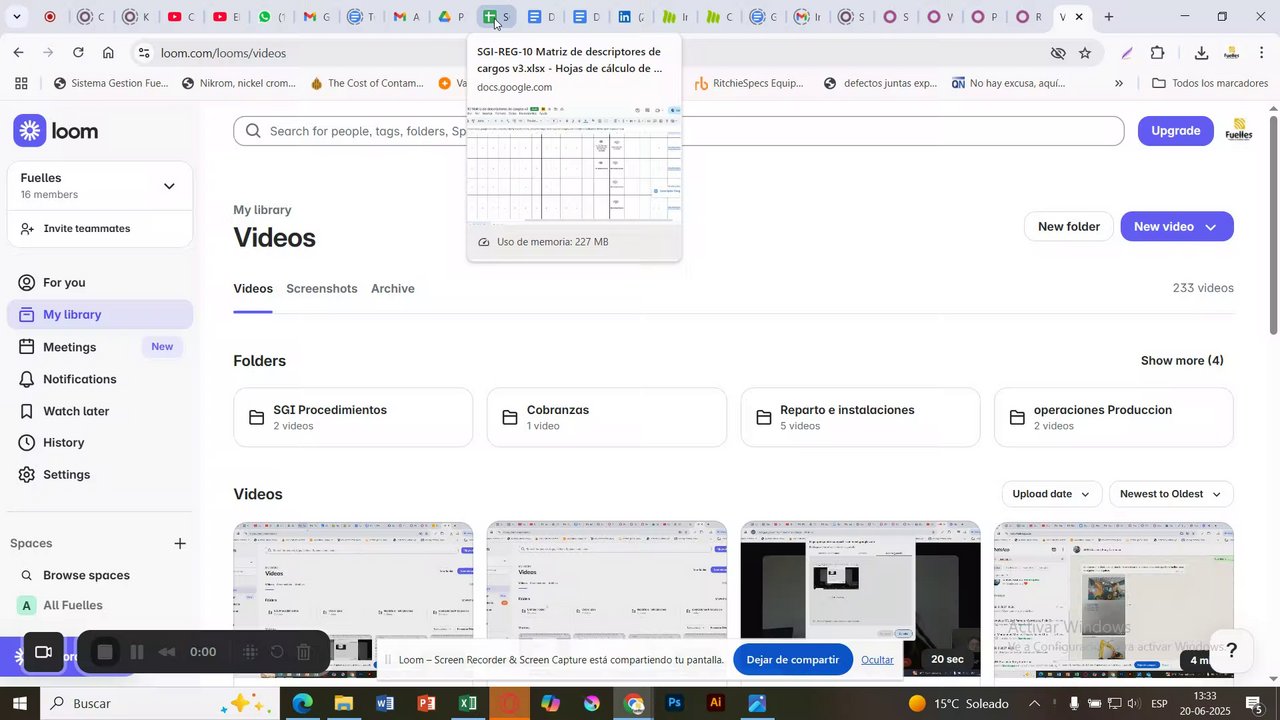Add a new space with plus icon

180,544
